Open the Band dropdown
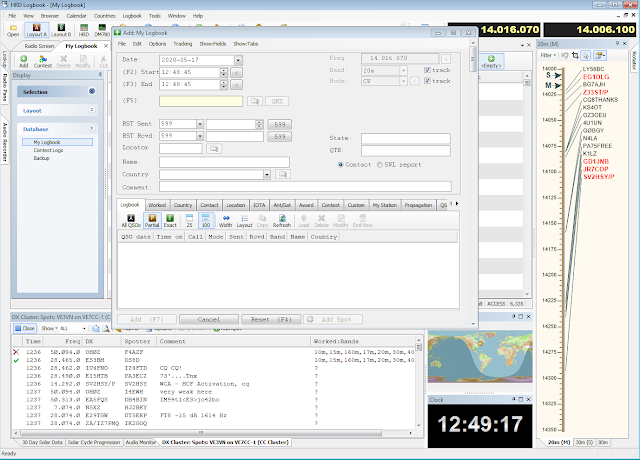 tap(403, 70)
